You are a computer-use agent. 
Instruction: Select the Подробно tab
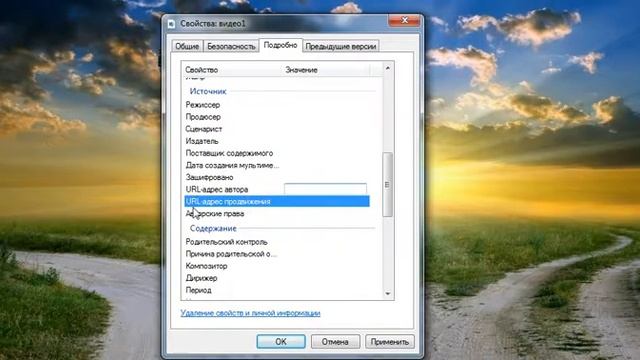[x=280, y=45]
